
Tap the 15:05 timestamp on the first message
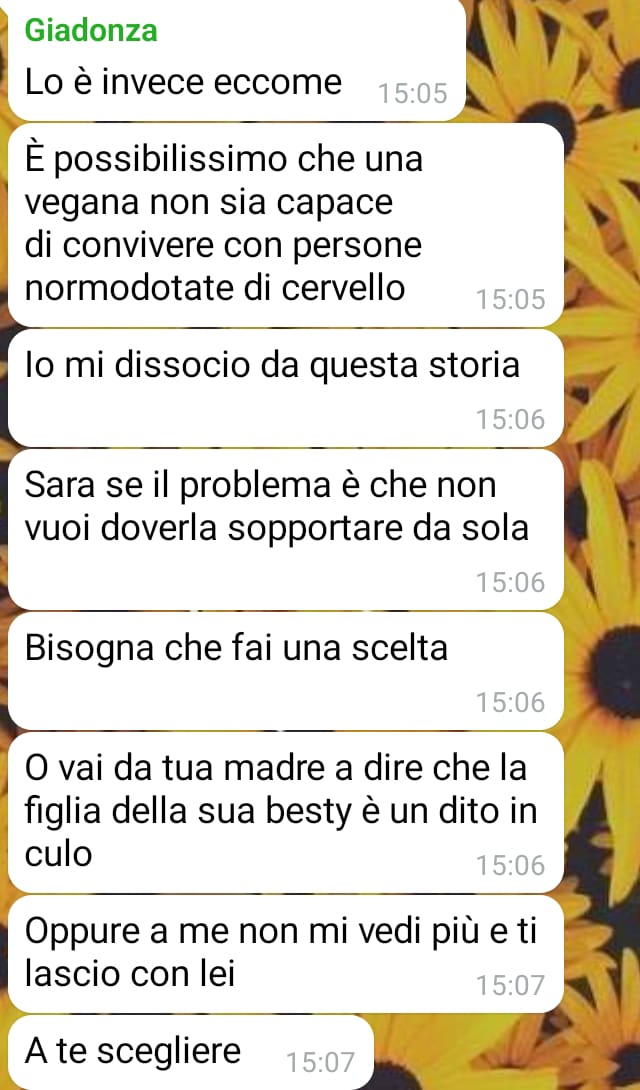(413, 93)
